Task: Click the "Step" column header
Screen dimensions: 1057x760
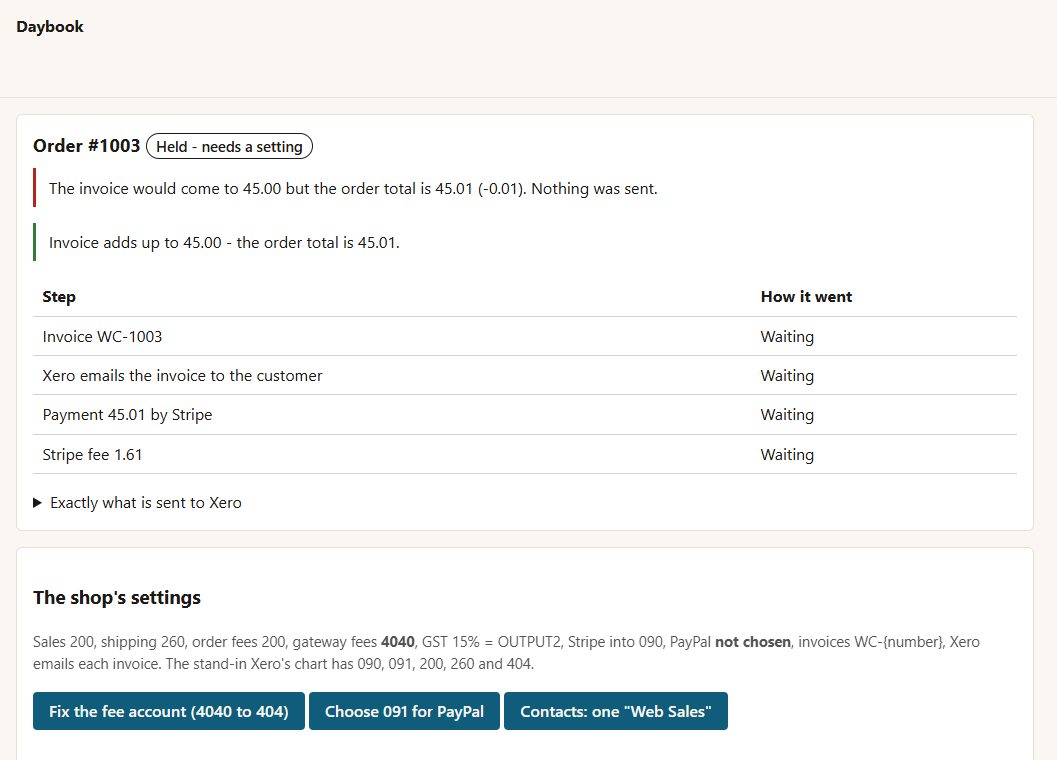Action: point(59,297)
